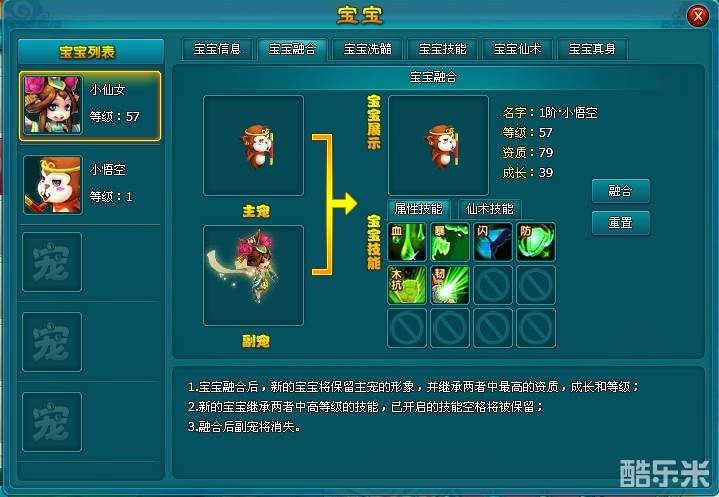Open the 宝宝仙术 tab
Screen dimensions: 719x497
pos(517,49)
